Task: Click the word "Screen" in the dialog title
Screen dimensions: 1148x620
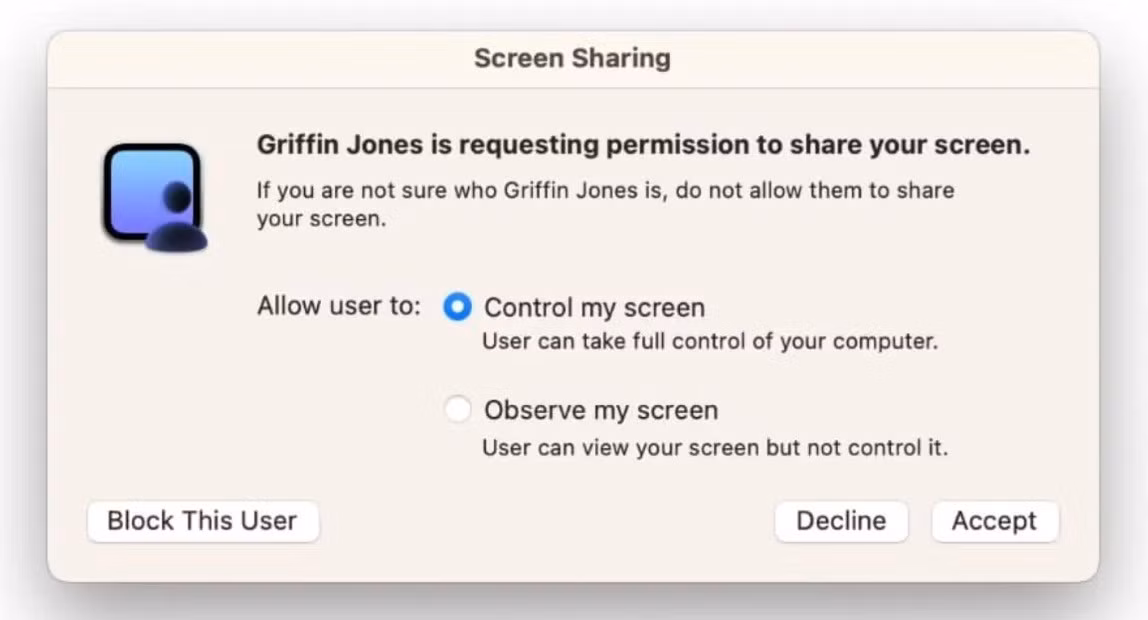Action: [x=519, y=58]
